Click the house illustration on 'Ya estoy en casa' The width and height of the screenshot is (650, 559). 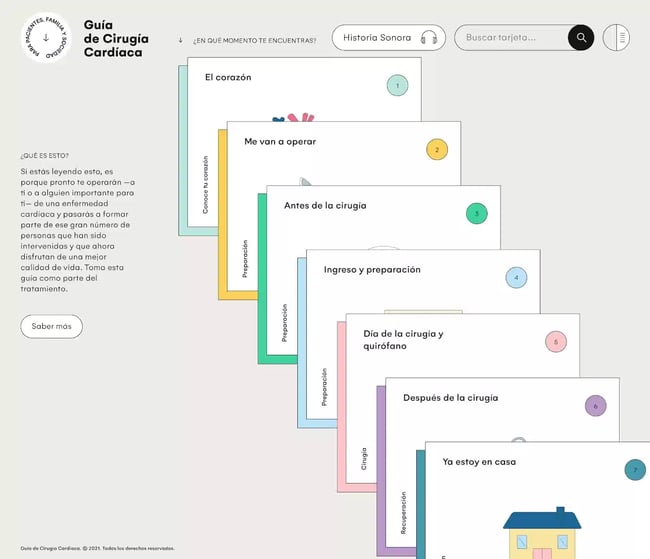(542, 533)
